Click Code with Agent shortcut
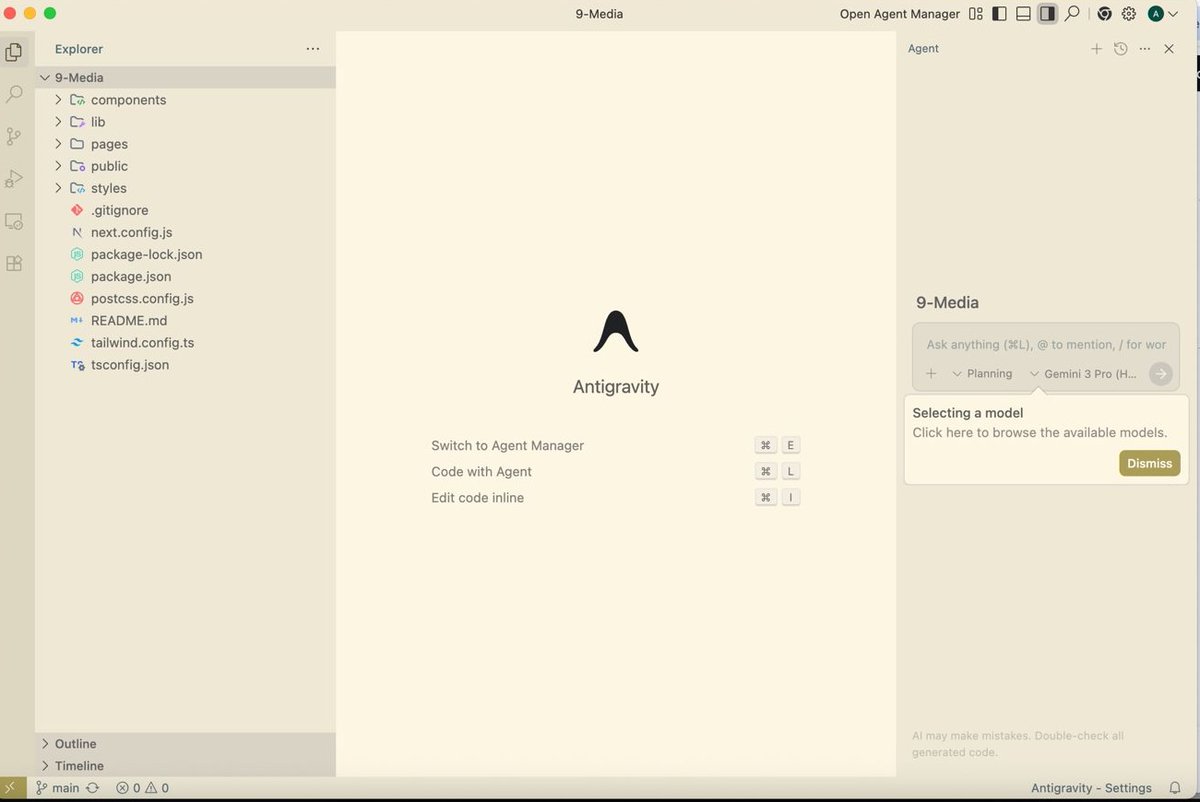This screenshot has width=1200, height=802. click(615, 472)
